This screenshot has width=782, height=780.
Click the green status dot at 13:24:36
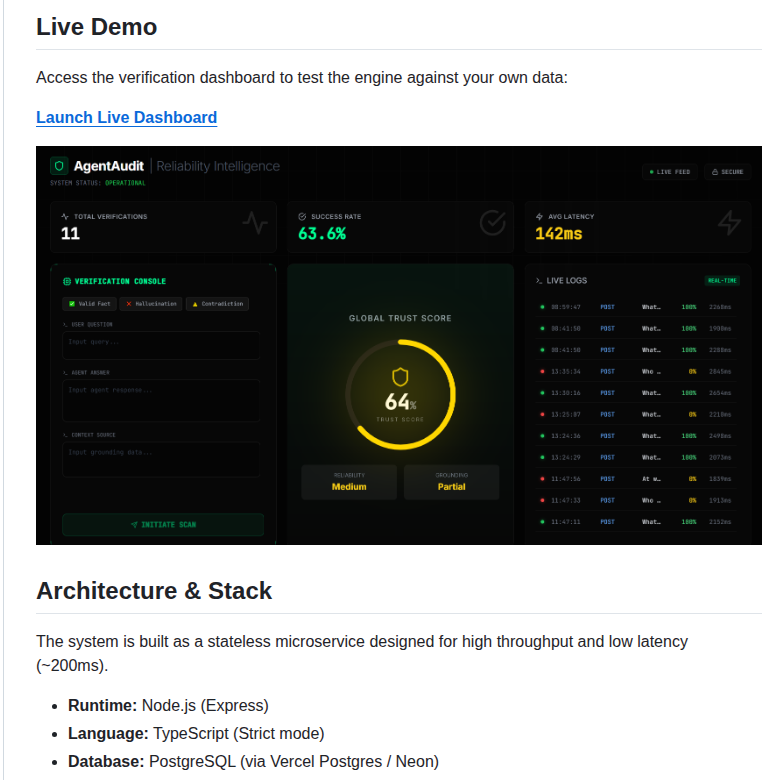click(x=542, y=436)
